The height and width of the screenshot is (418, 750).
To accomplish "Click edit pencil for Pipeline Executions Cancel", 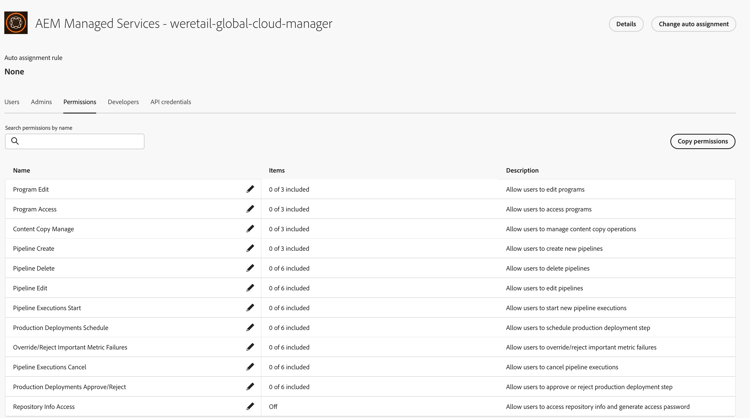I will click(x=250, y=367).
